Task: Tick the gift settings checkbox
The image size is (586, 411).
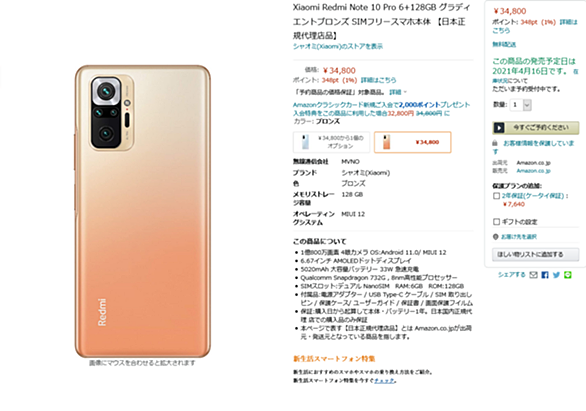Action: point(496,222)
